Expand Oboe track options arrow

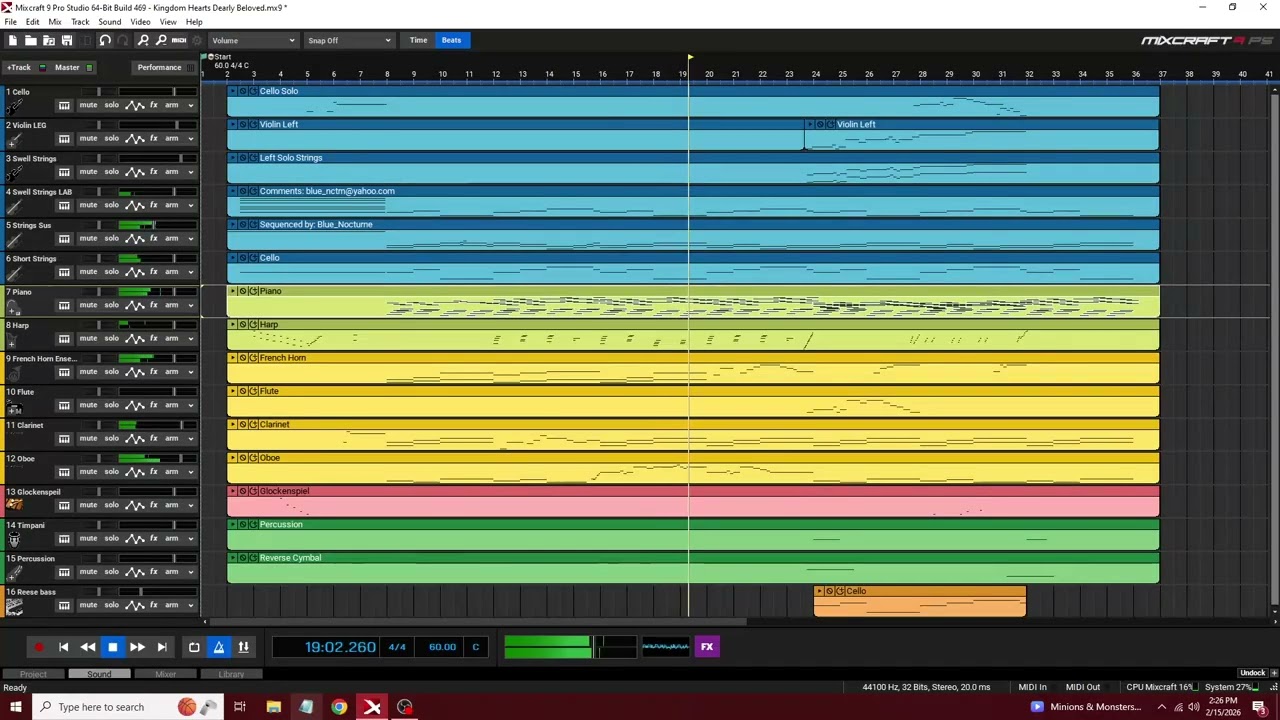190,472
